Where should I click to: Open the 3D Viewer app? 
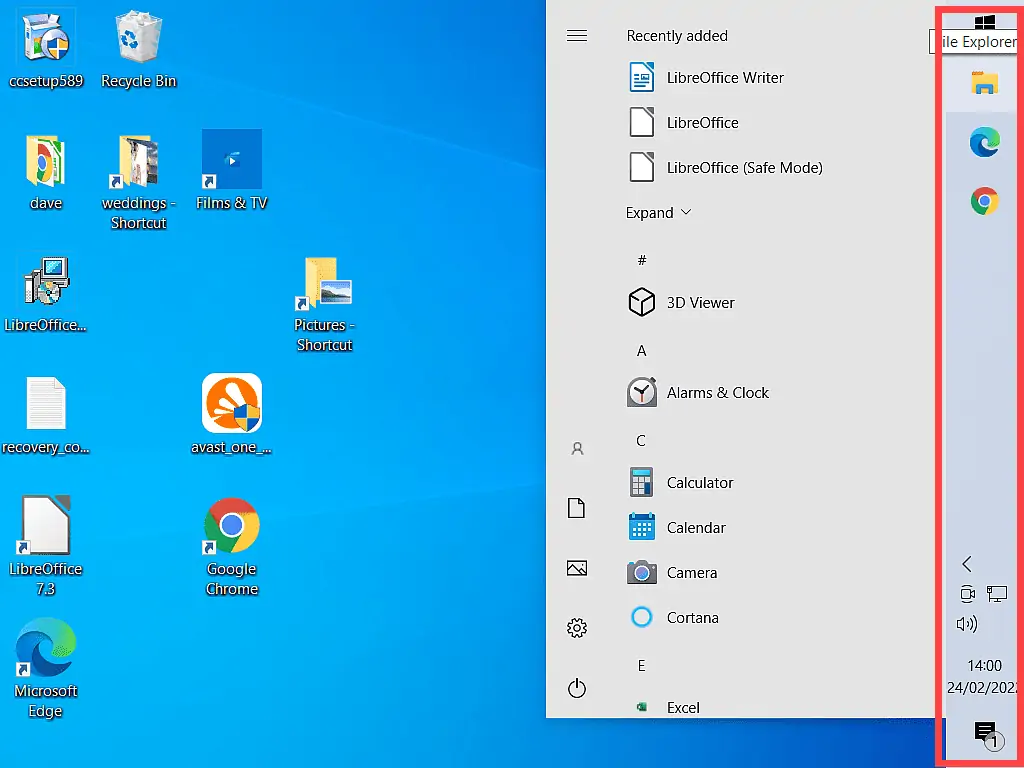(x=700, y=302)
